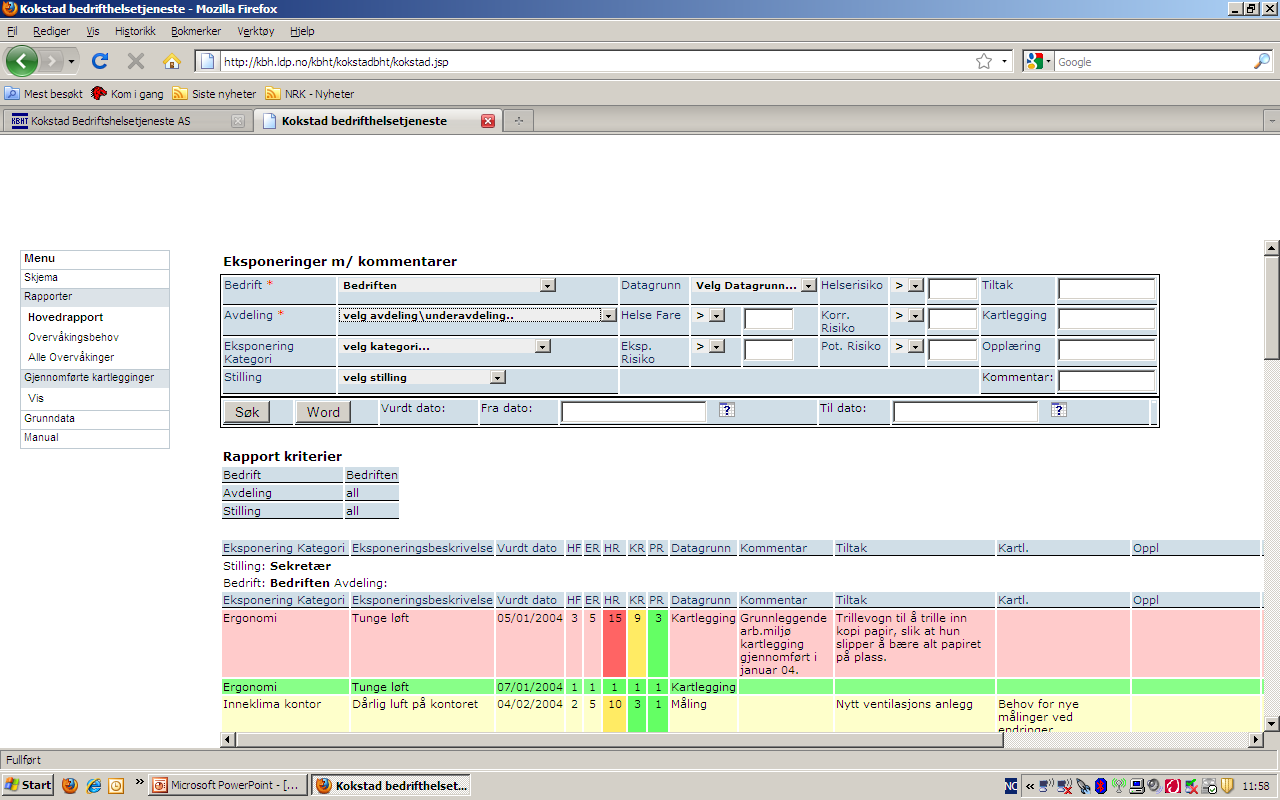Expand the Stilling dropdown

coord(498,377)
